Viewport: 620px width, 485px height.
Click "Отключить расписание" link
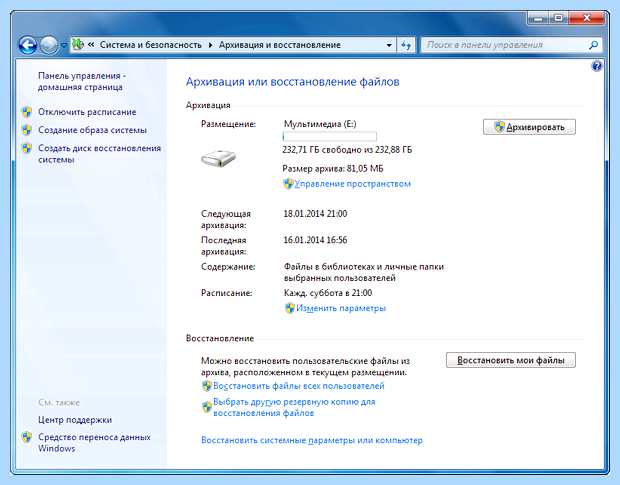tap(87, 112)
